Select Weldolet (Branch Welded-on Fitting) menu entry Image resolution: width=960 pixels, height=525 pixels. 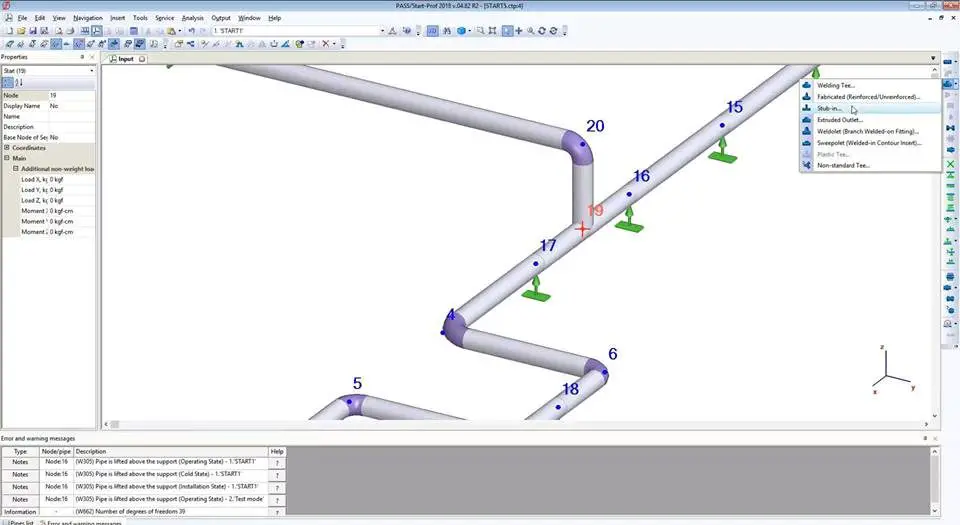pos(868,131)
